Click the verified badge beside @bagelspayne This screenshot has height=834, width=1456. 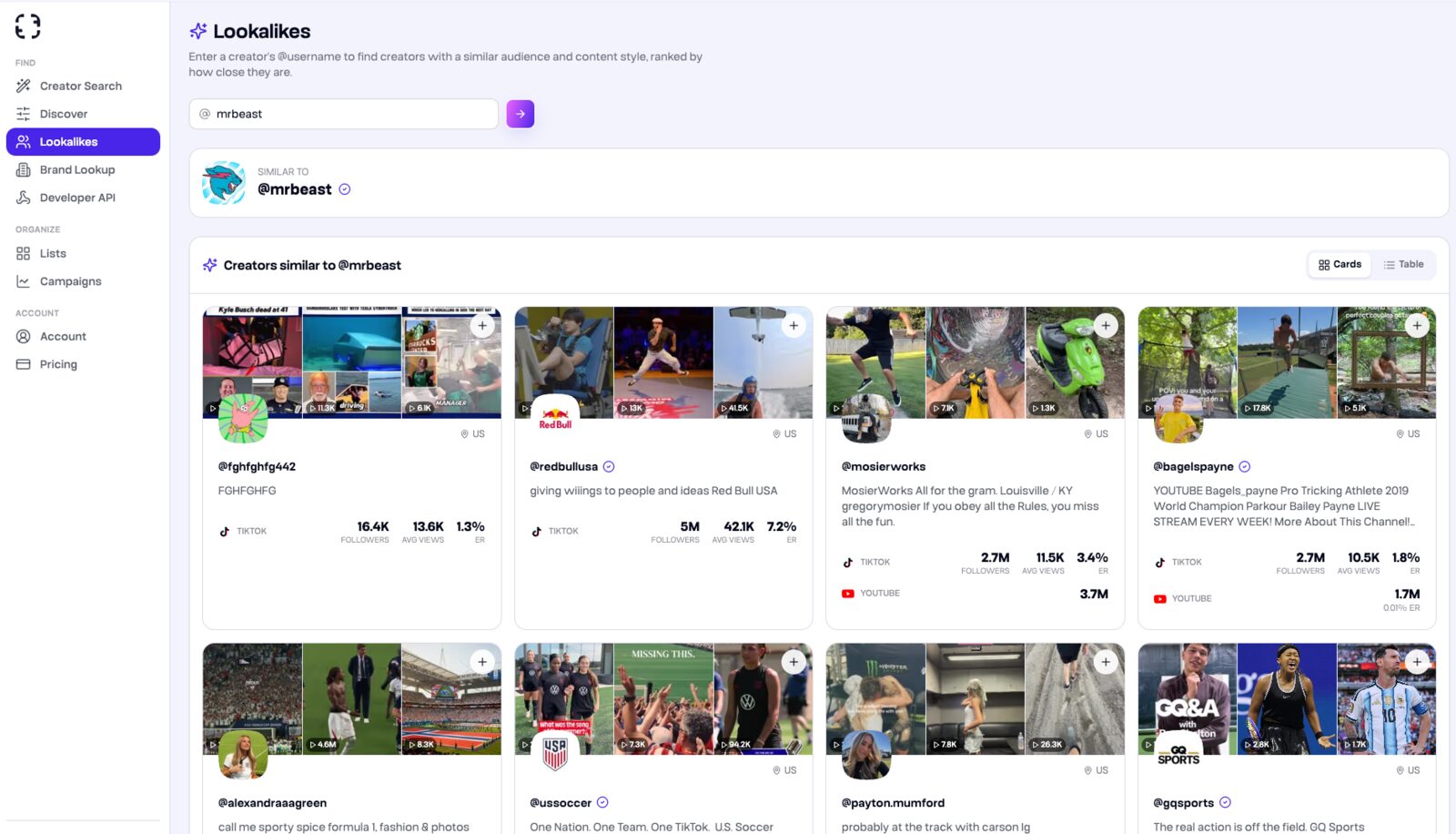click(x=1245, y=467)
